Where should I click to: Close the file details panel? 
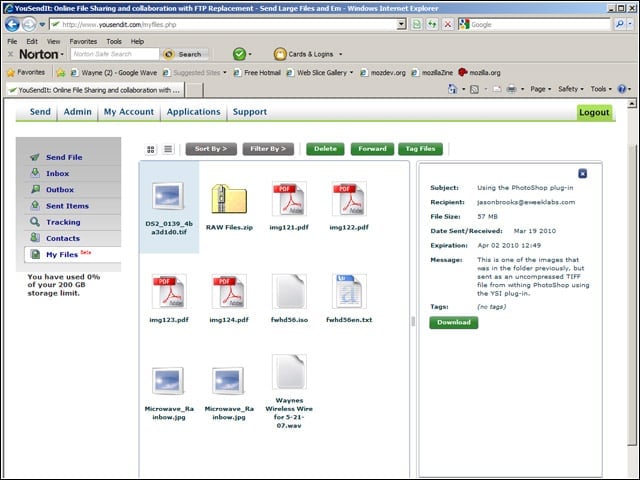point(582,173)
